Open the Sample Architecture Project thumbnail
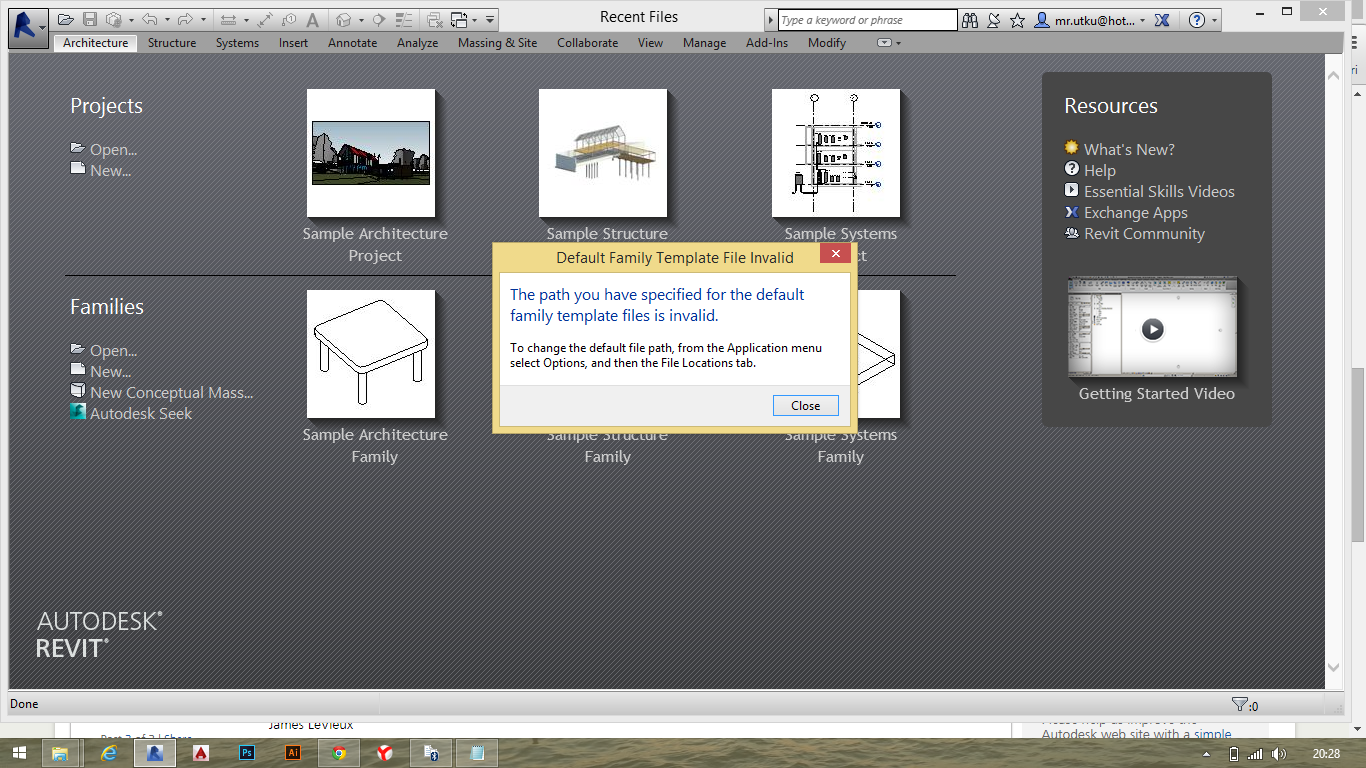 371,153
